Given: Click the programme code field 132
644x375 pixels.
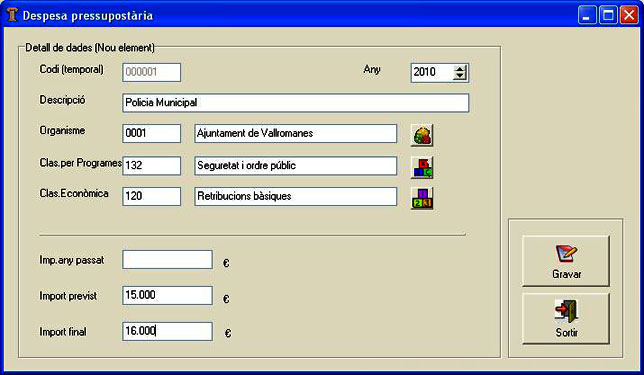Looking at the screenshot, I should (152, 166).
